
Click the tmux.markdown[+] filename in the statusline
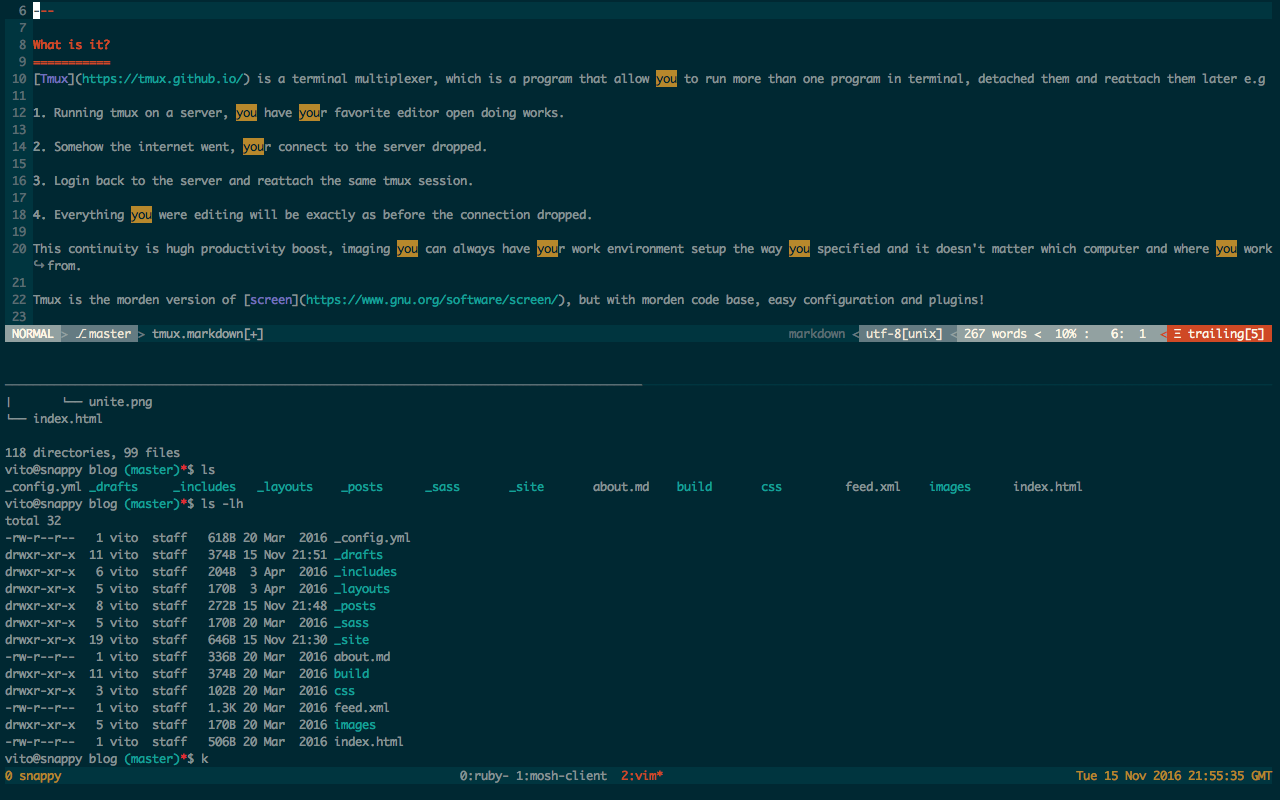click(x=208, y=334)
